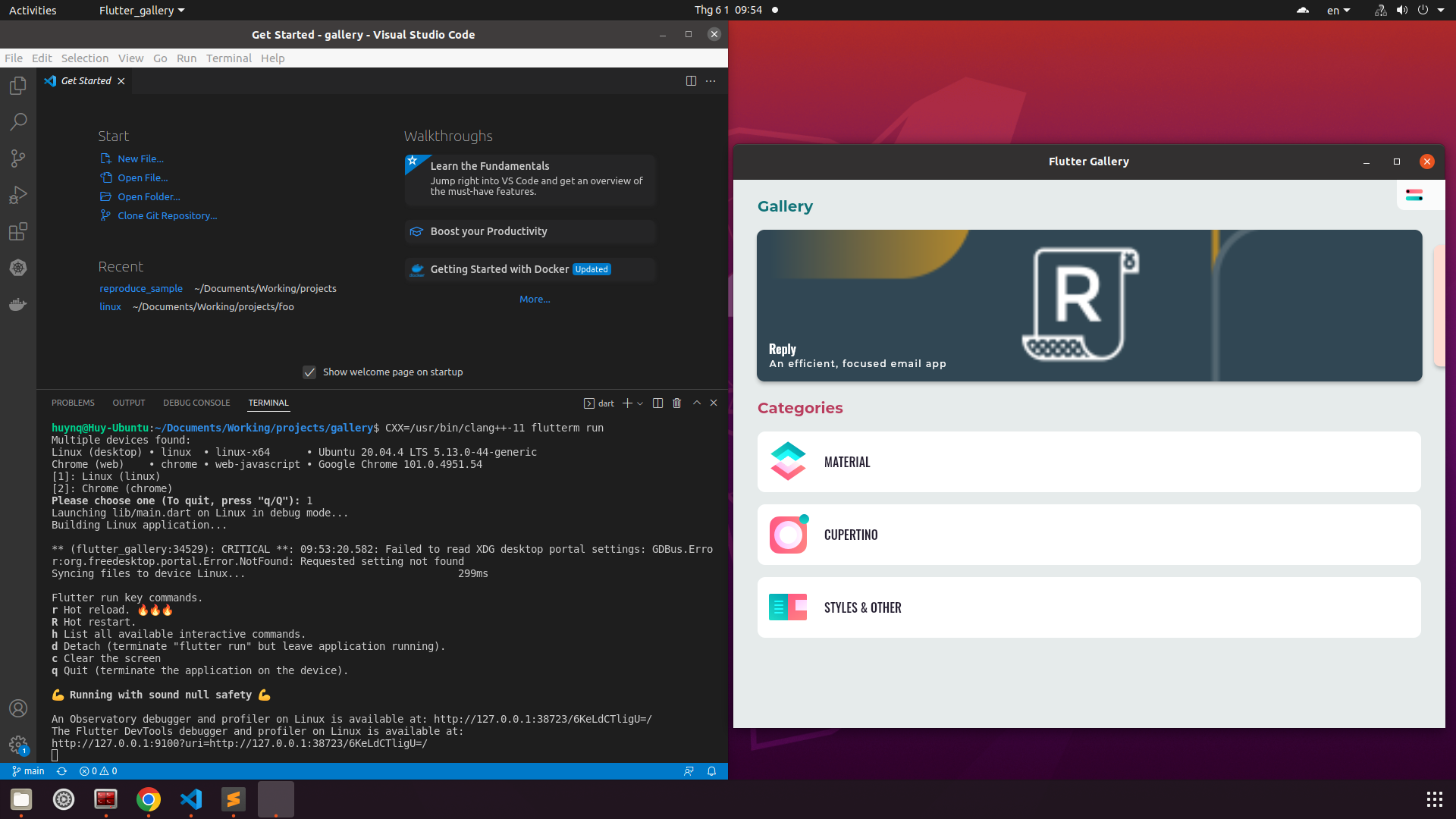Split the terminal with the split icon

[657, 403]
